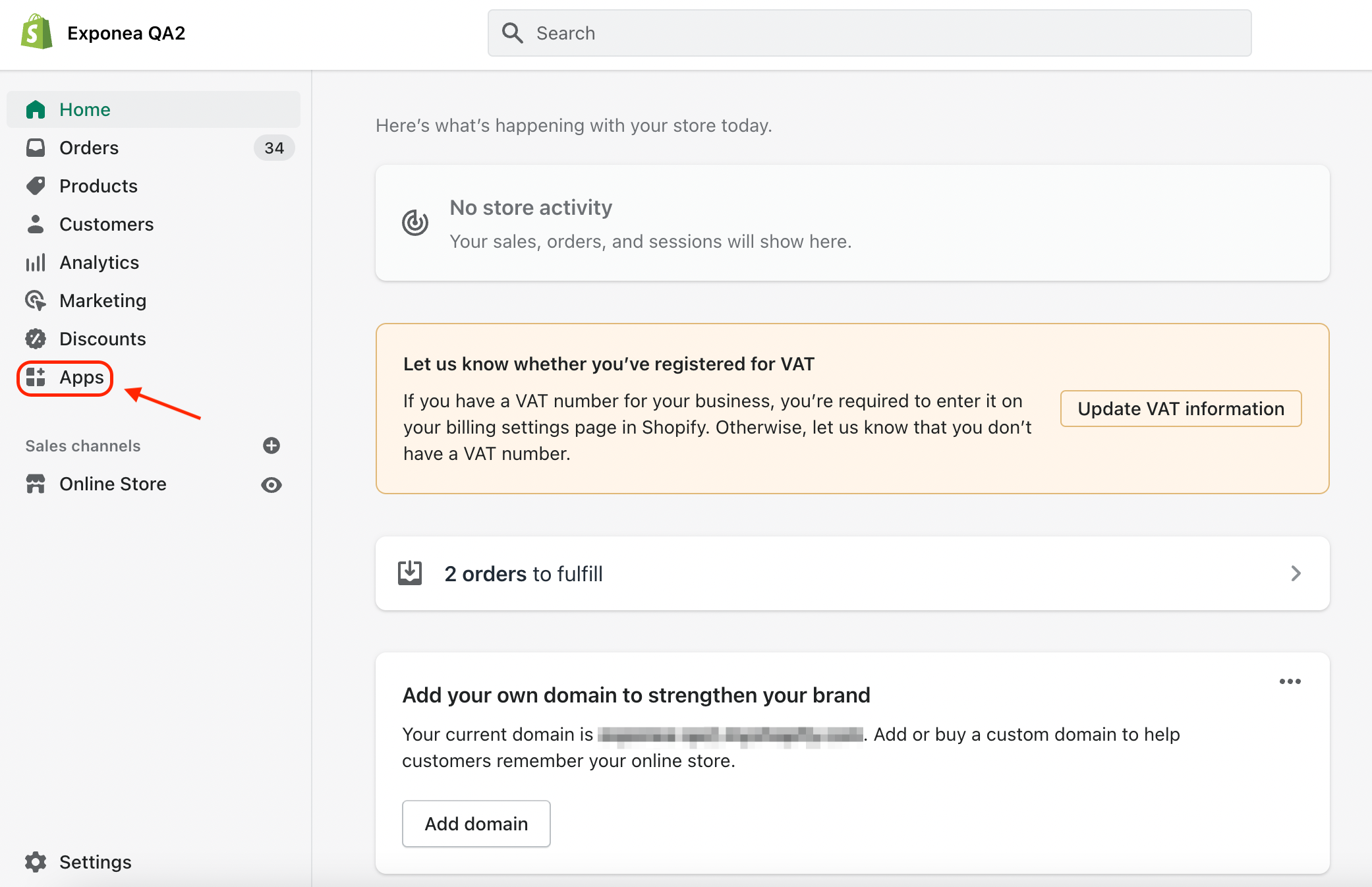Click the Analytics bar chart icon
The image size is (1372, 887).
tap(36, 262)
